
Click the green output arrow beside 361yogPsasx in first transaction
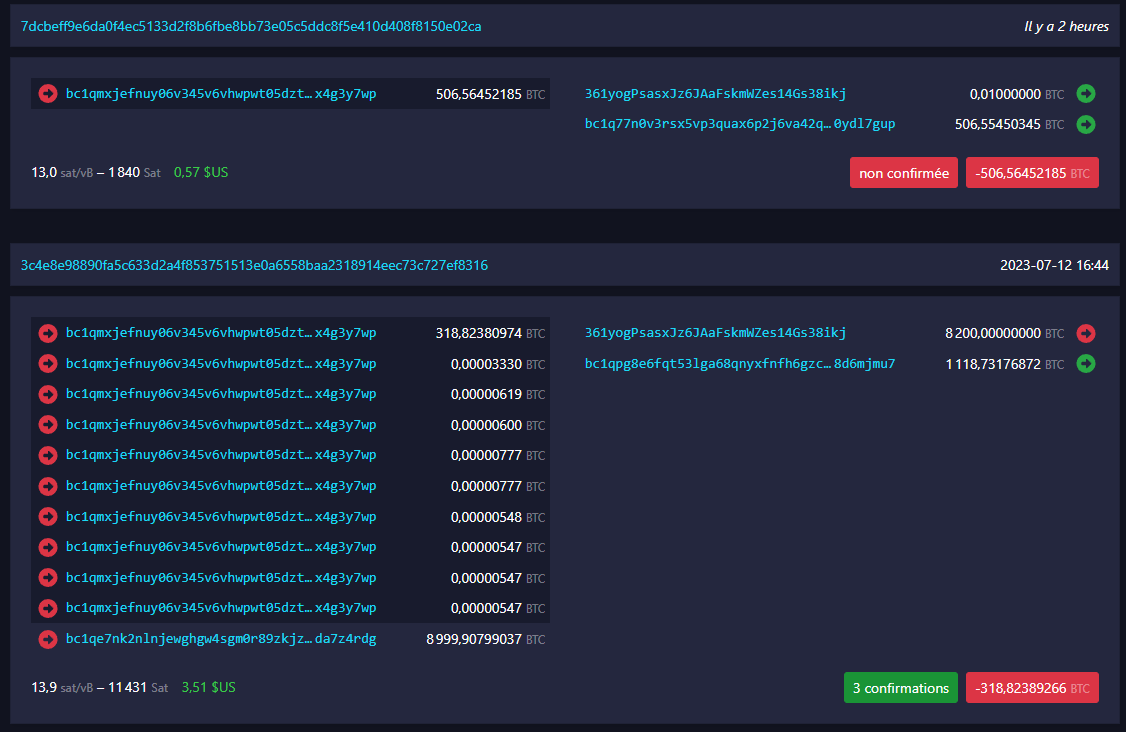tap(1086, 93)
